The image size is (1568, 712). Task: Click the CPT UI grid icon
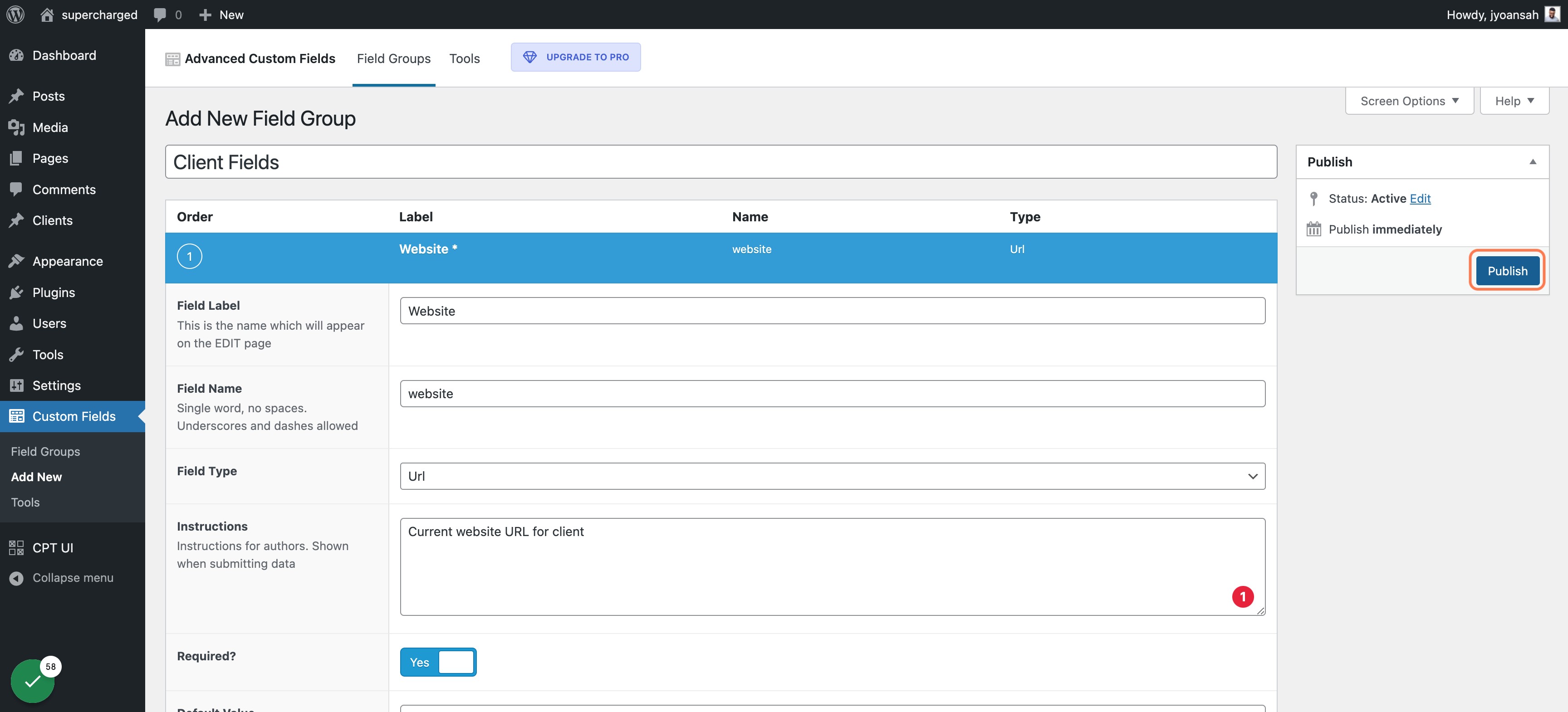click(x=16, y=548)
